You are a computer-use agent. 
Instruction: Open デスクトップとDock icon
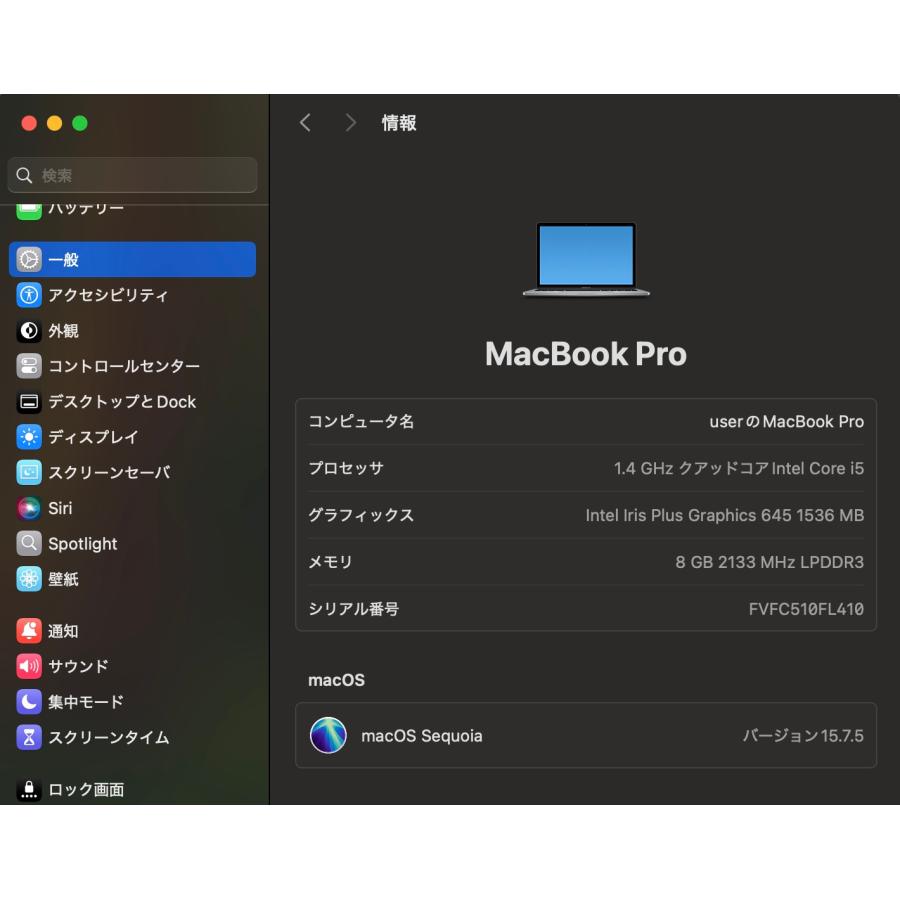(x=29, y=402)
